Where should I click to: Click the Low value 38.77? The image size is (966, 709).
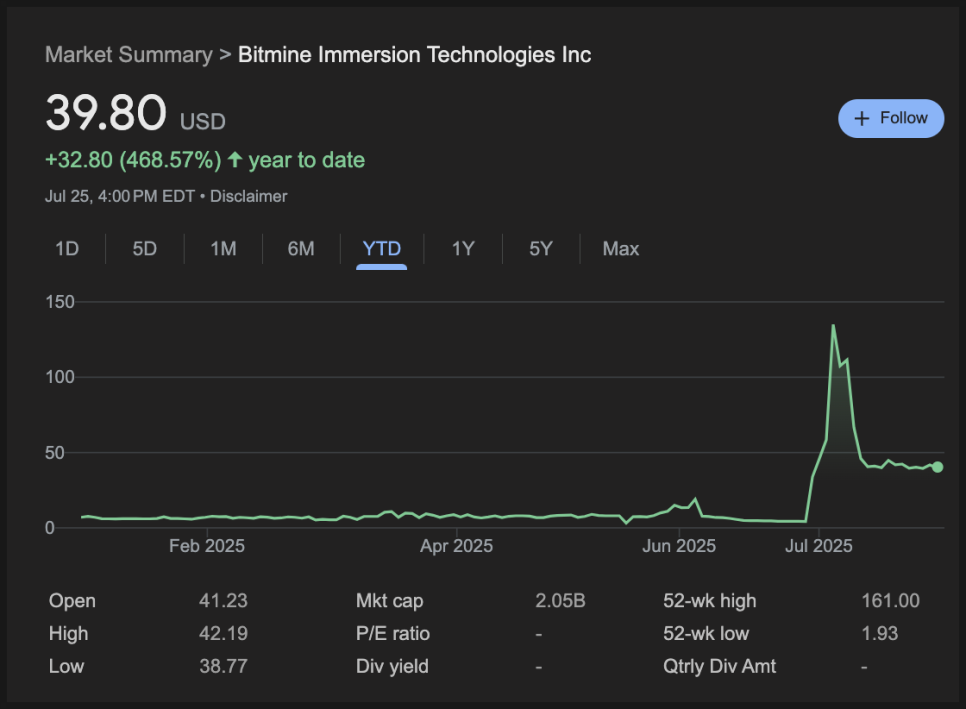point(223,666)
